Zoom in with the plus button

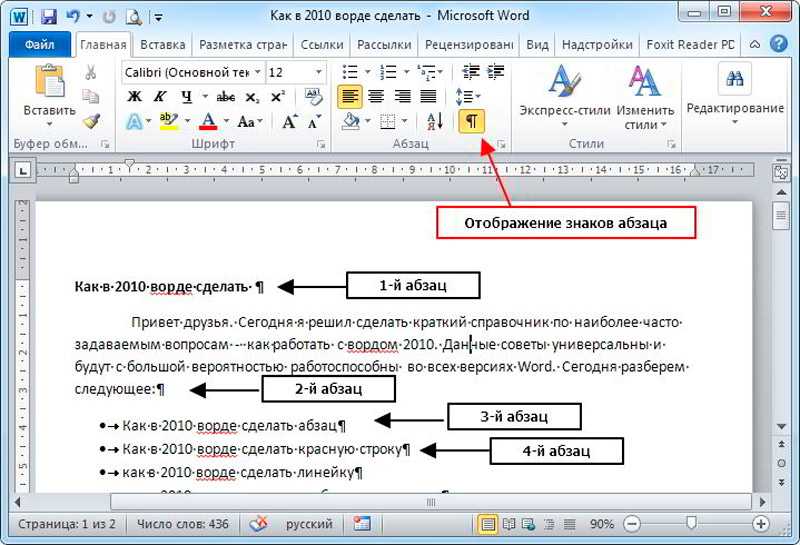coord(761,524)
